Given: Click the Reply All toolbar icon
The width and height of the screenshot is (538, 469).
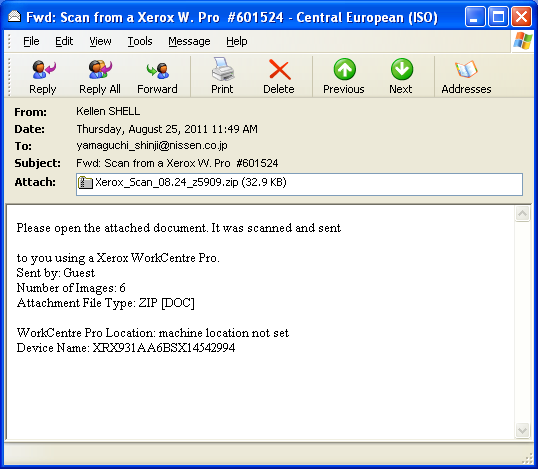Looking at the screenshot, I should pyautogui.click(x=100, y=70).
